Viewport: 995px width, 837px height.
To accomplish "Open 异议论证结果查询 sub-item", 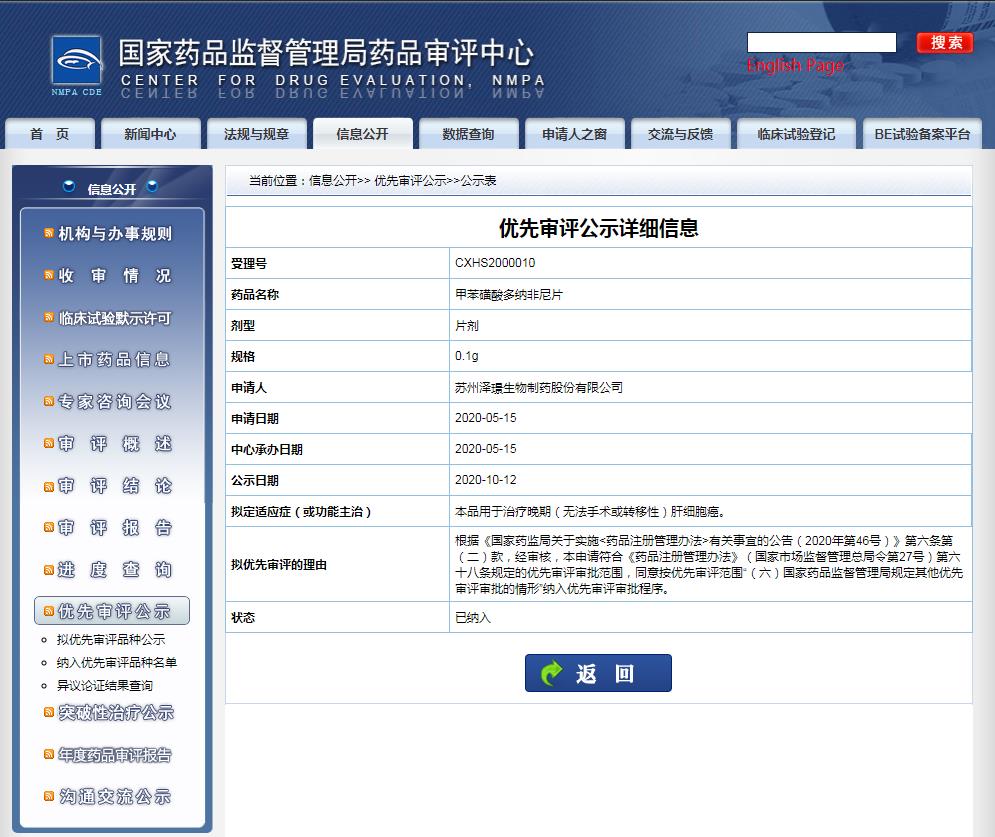I will click(105, 685).
